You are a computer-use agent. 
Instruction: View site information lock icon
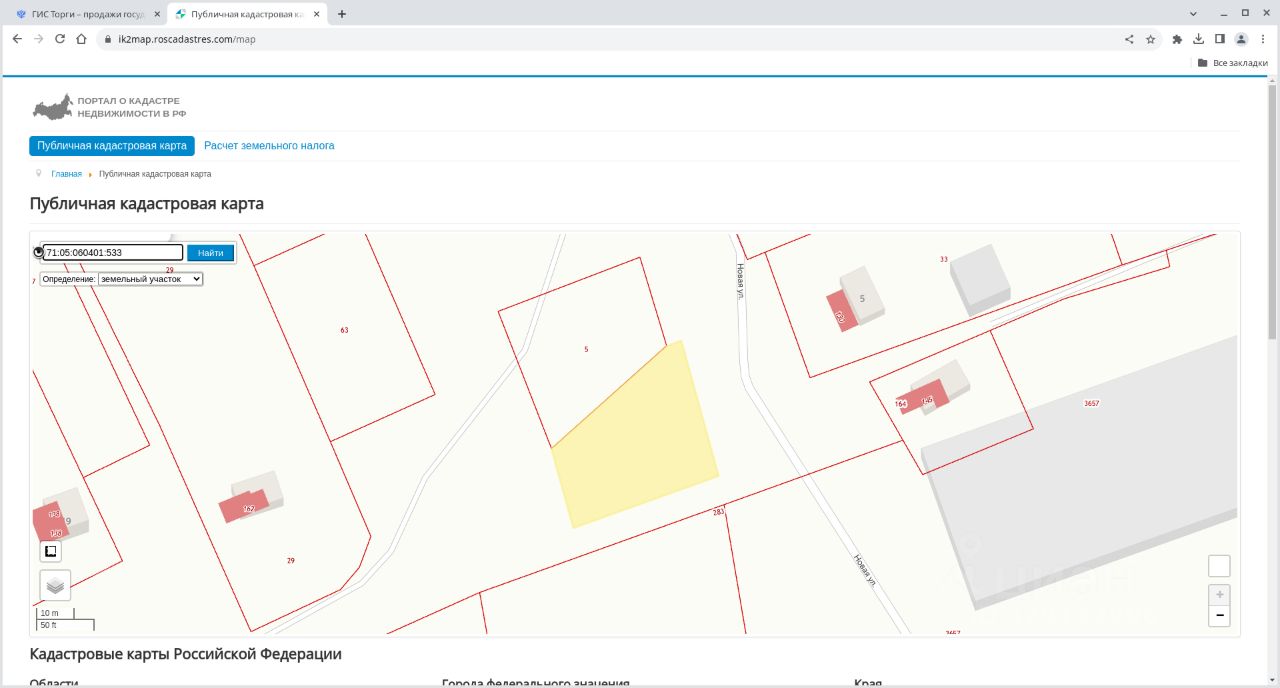tap(108, 39)
